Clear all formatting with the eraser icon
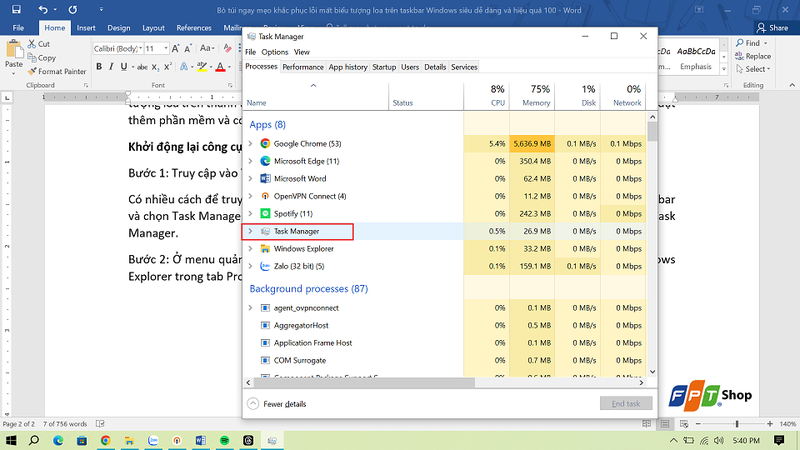The width and height of the screenshot is (800, 450). click(228, 48)
